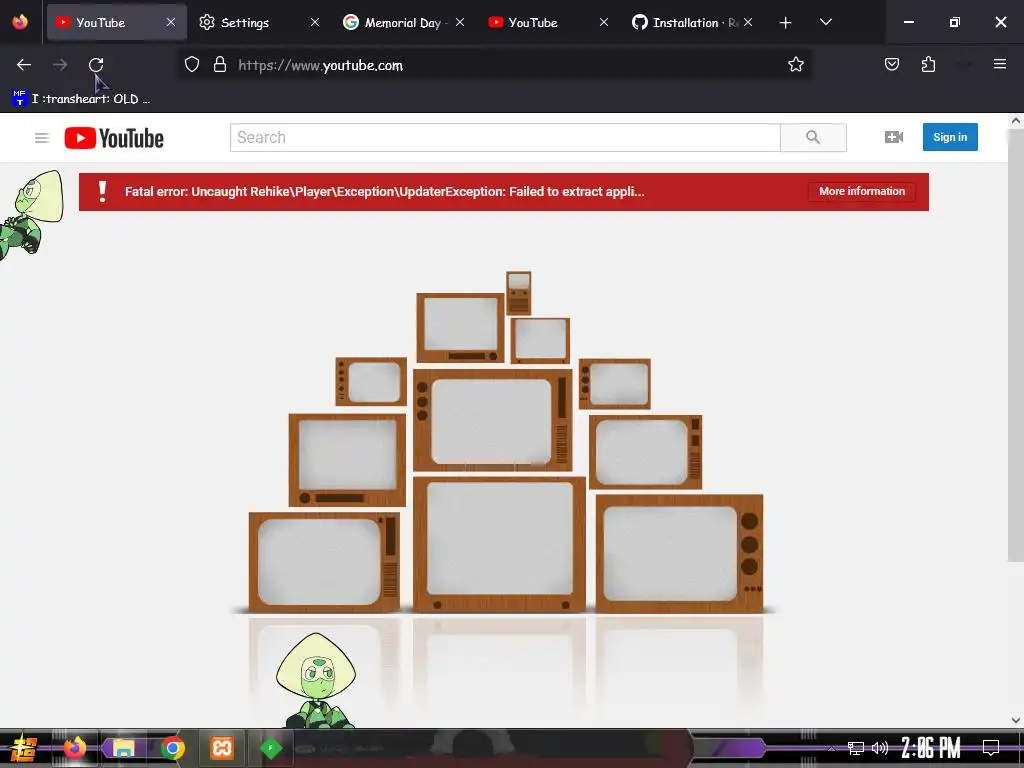Close the Settings tab
Viewport: 1024px width, 768px height.
pos(315,23)
